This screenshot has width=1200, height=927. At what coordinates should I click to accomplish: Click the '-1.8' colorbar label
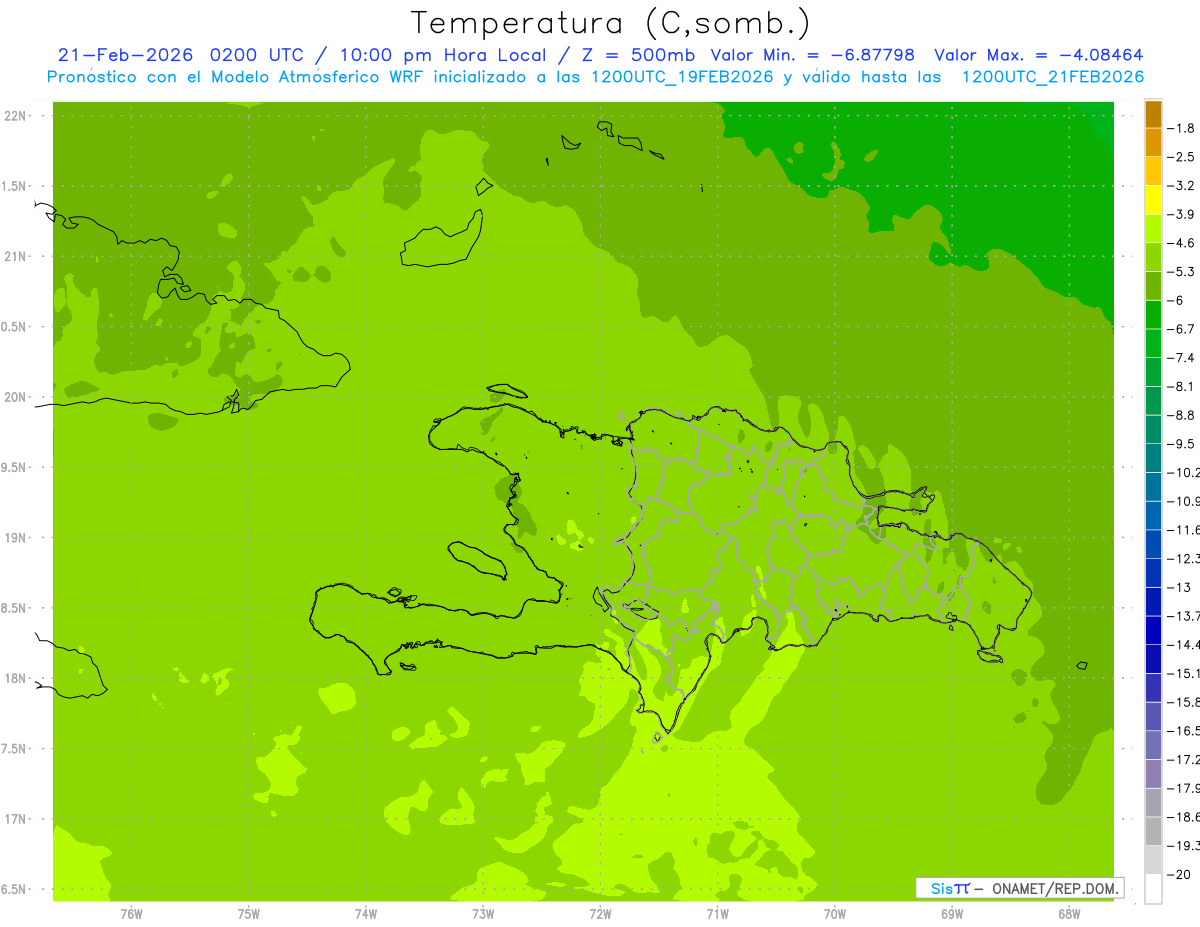click(x=1181, y=129)
